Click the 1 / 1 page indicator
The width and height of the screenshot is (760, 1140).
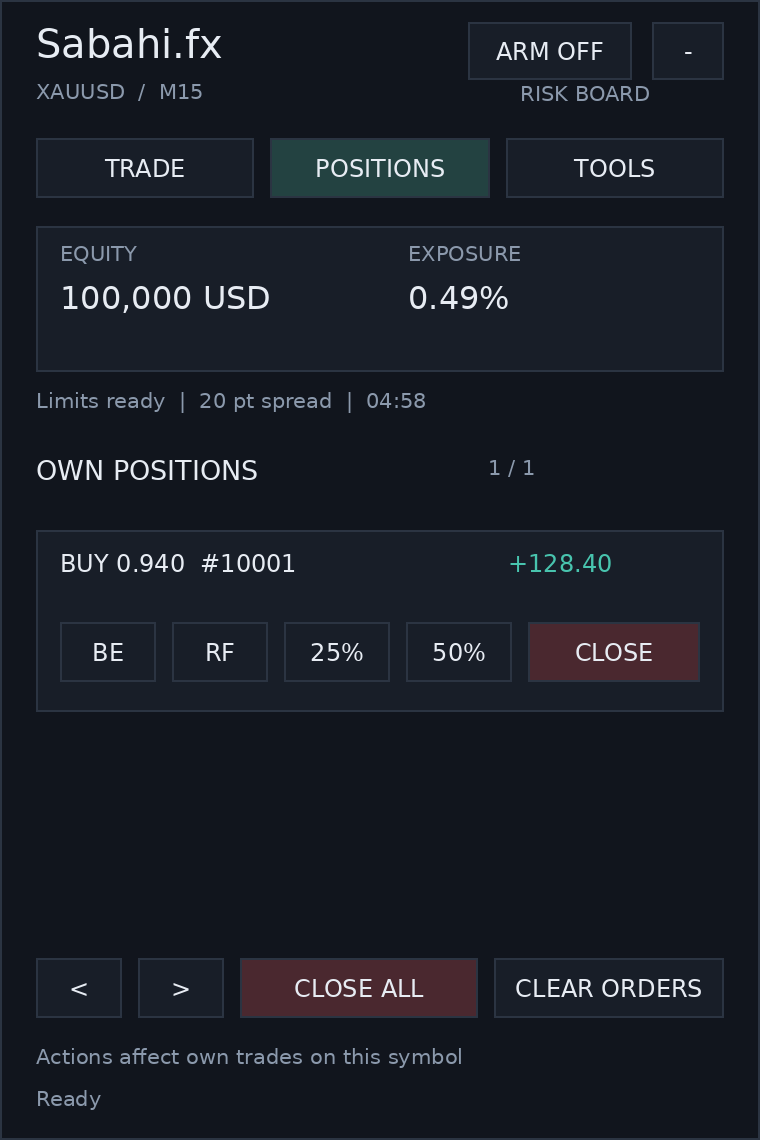coord(511,468)
